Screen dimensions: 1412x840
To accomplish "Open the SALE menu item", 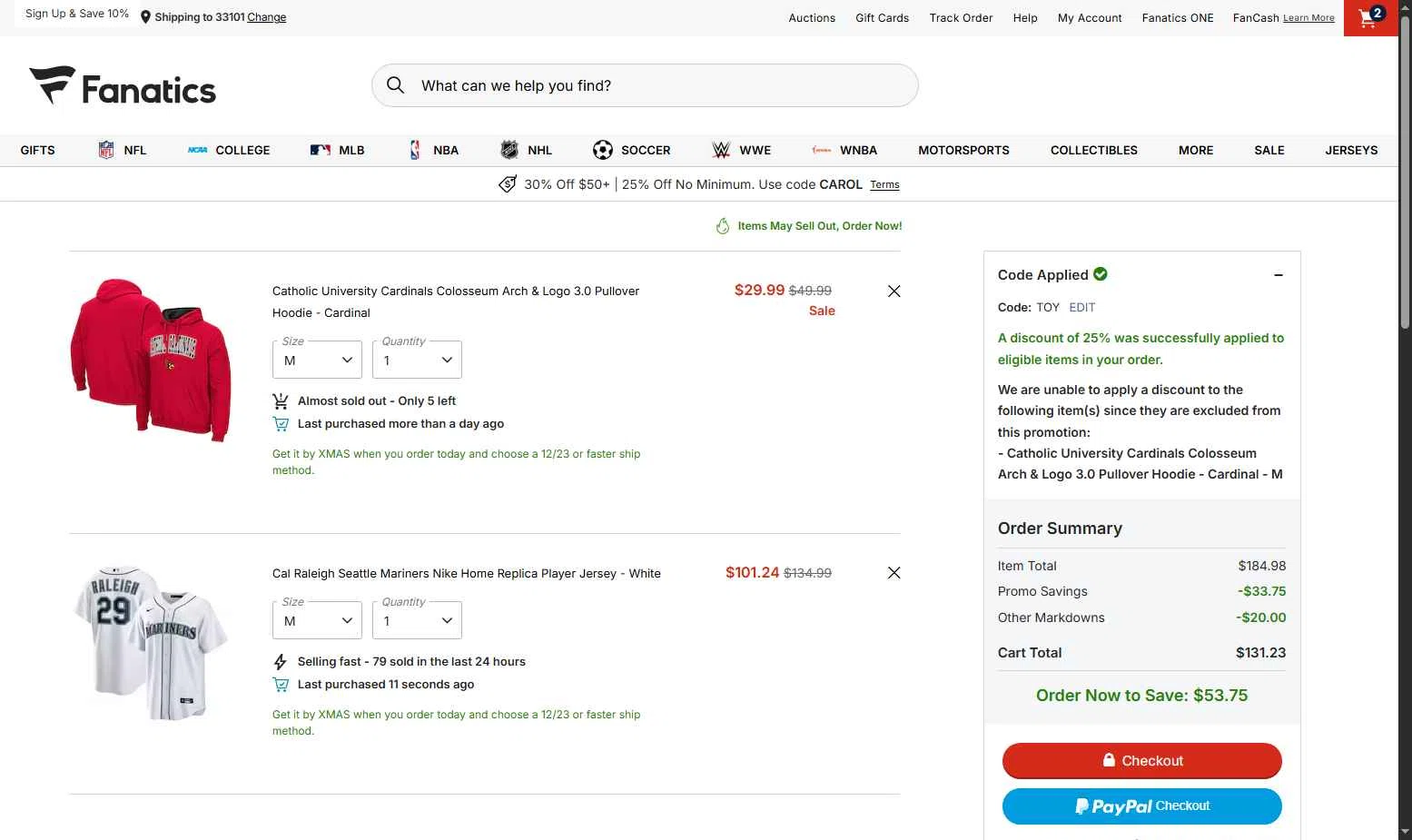I will tap(1269, 151).
